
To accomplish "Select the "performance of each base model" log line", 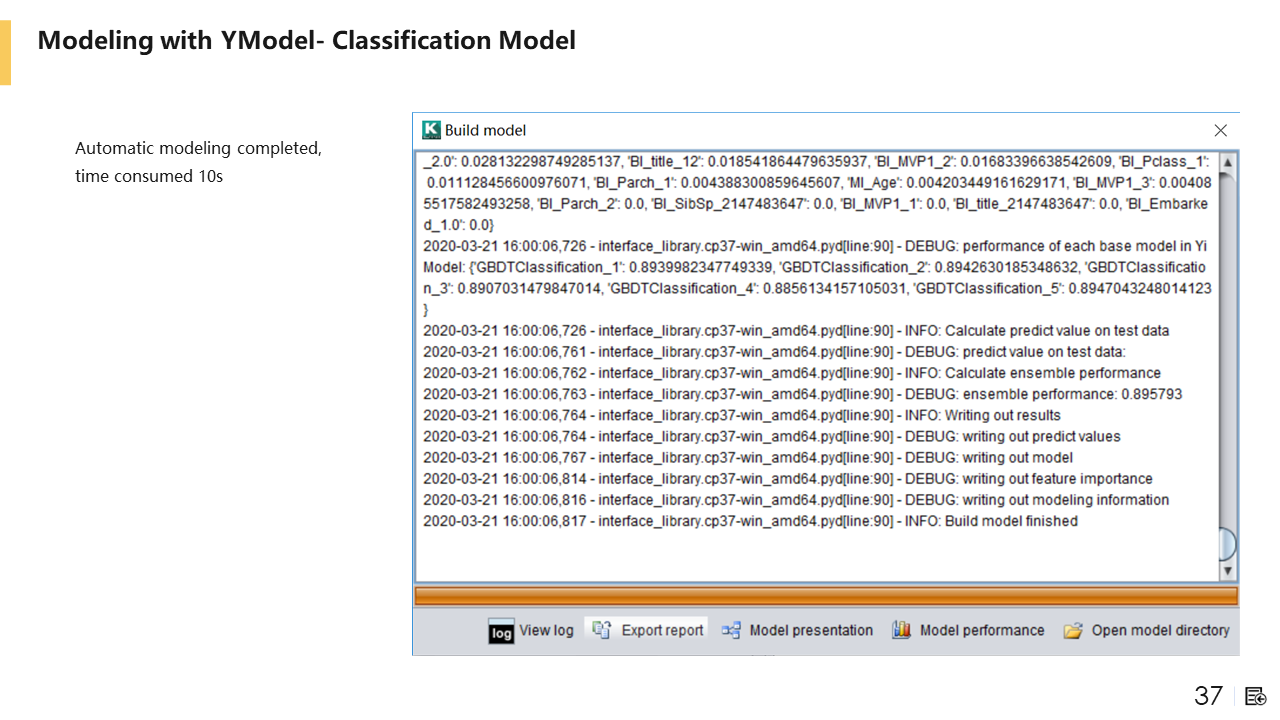I will (817, 278).
